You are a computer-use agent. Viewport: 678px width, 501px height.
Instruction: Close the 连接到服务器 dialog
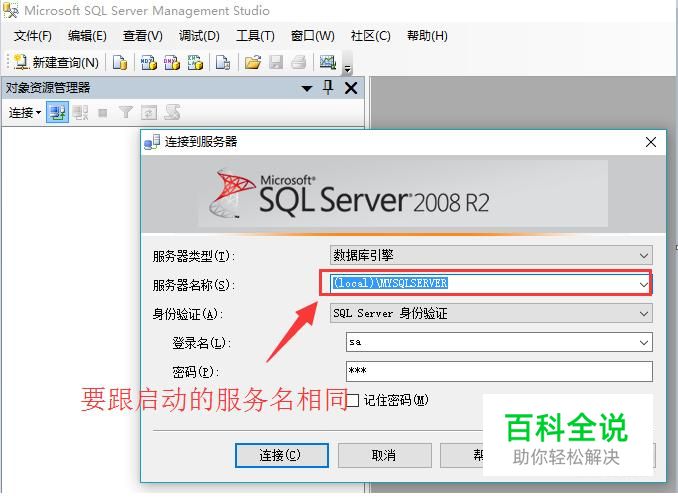tap(651, 142)
